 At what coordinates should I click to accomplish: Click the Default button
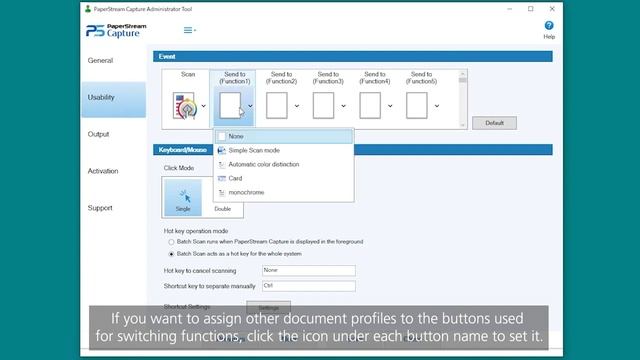point(494,123)
